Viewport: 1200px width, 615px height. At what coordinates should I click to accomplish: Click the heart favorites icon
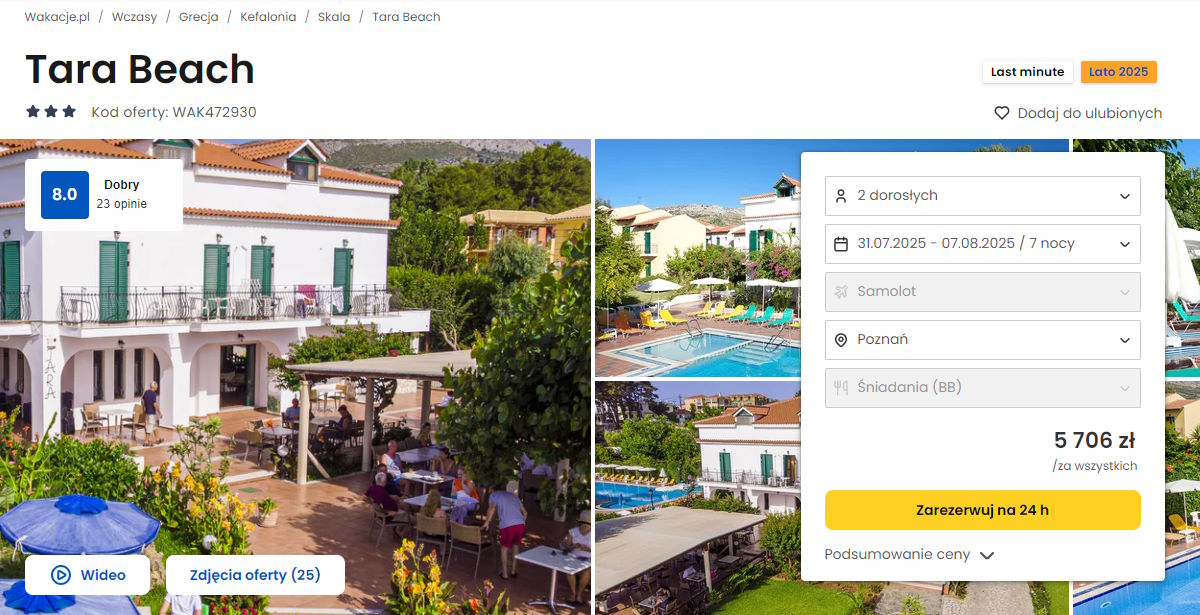(x=1002, y=113)
